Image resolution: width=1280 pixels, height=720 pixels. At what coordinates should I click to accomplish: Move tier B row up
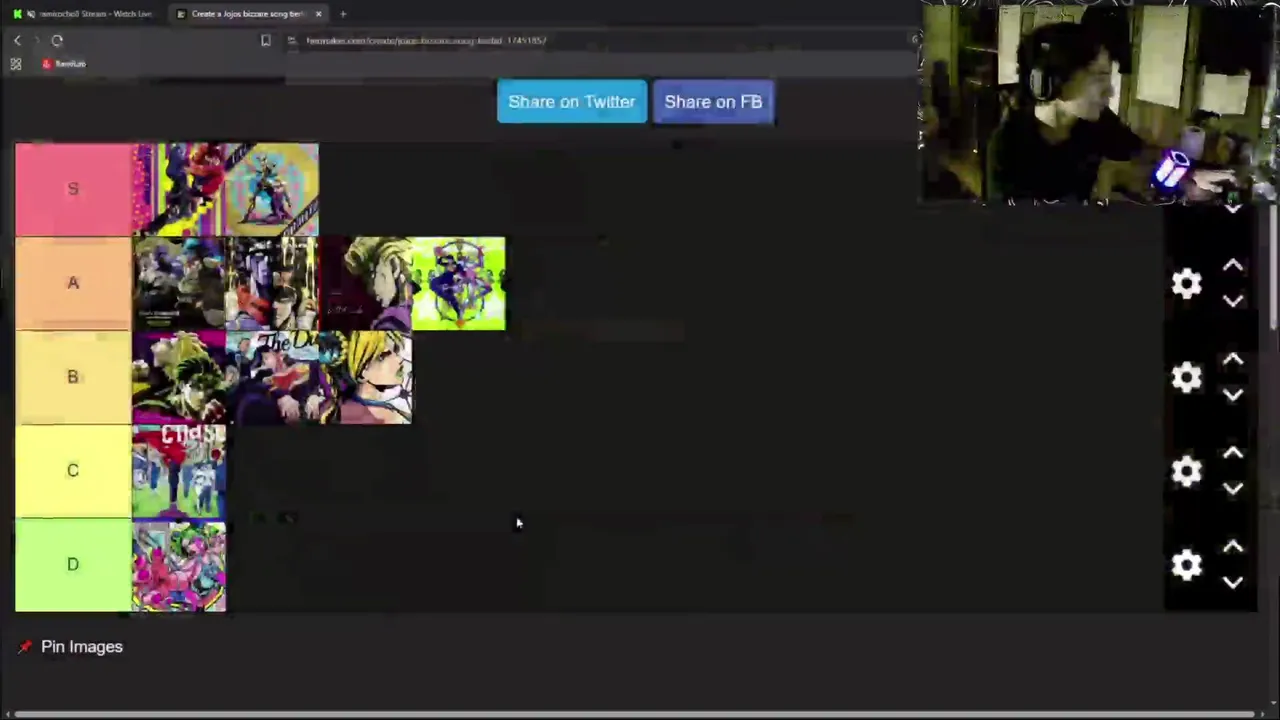(x=1232, y=360)
